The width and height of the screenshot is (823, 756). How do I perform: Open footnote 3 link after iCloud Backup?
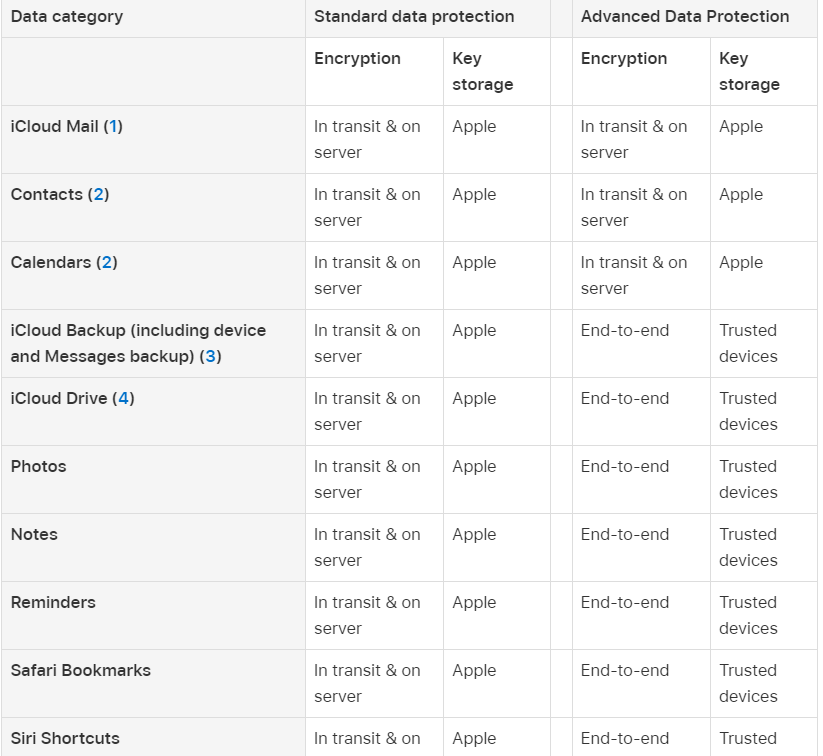[x=210, y=356]
